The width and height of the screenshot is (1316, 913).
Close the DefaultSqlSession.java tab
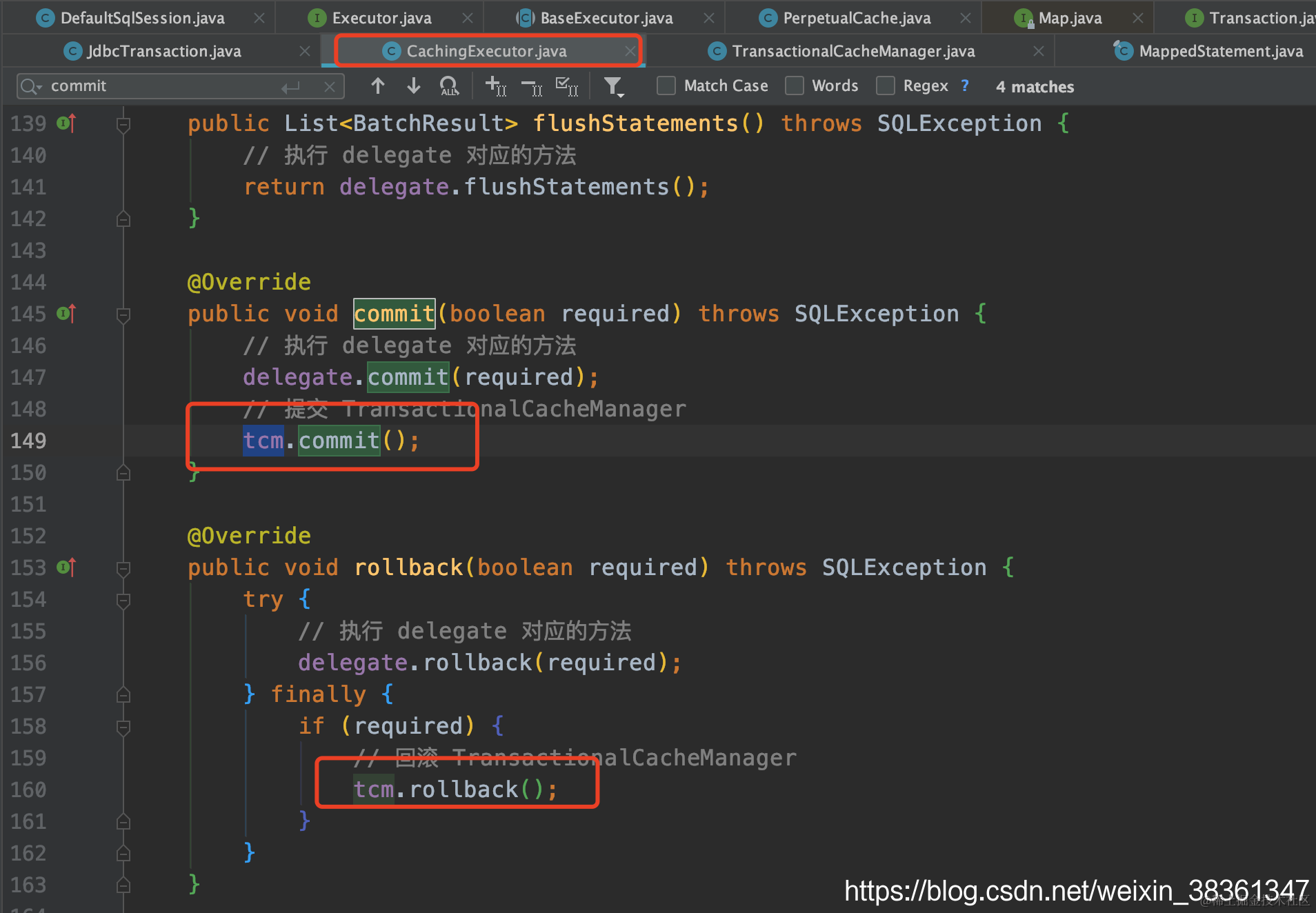[x=259, y=19]
